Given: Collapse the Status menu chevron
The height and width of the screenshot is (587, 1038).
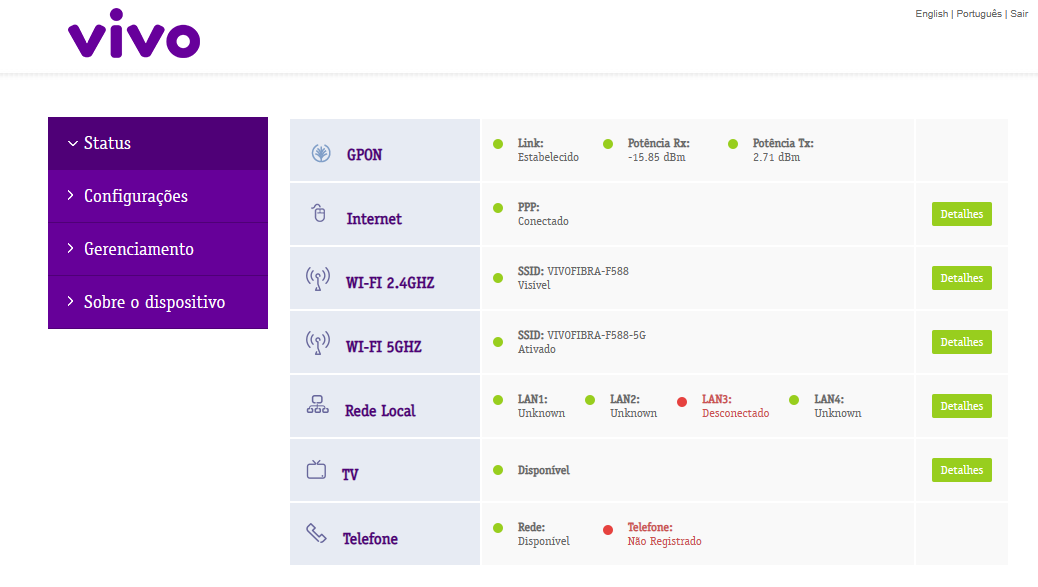Looking at the screenshot, I should pyautogui.click(x=72, y=143).
